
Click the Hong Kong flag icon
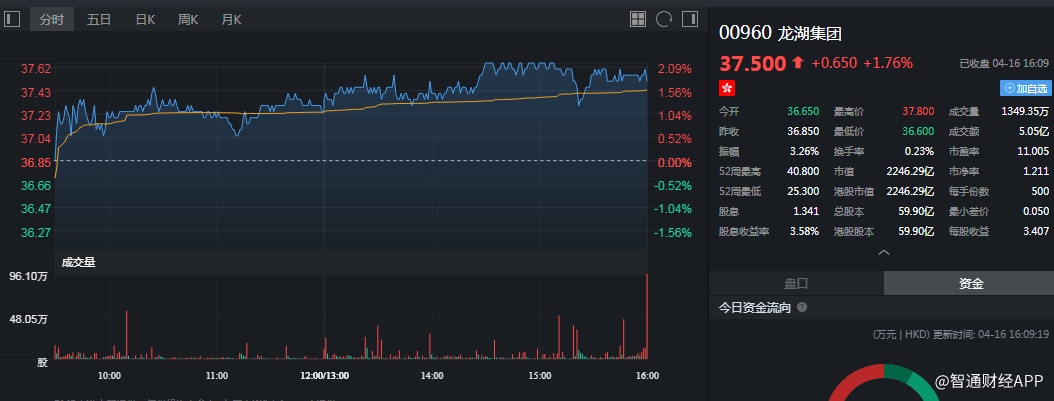[x=727, y=88]
